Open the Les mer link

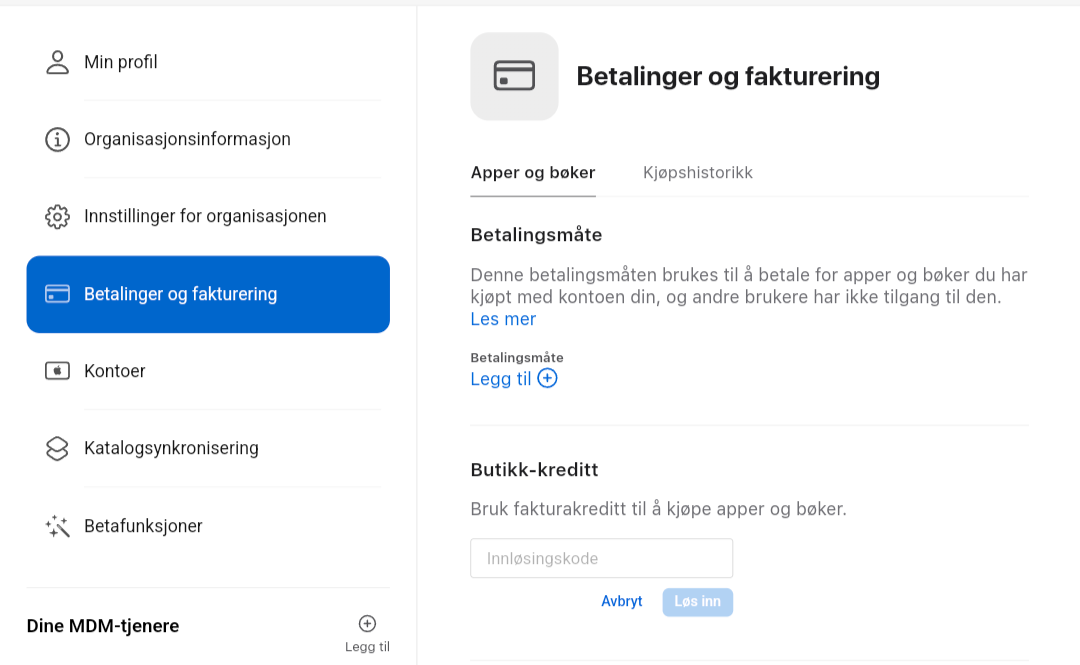(x=503, y=319)
